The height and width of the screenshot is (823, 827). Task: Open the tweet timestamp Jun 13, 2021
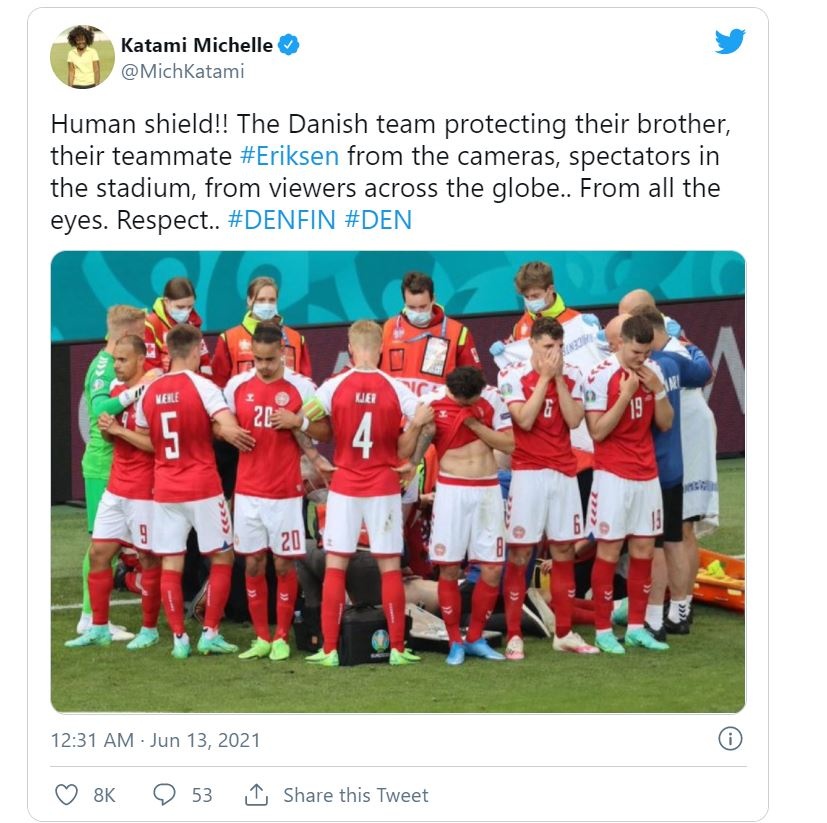pos(156,740)
